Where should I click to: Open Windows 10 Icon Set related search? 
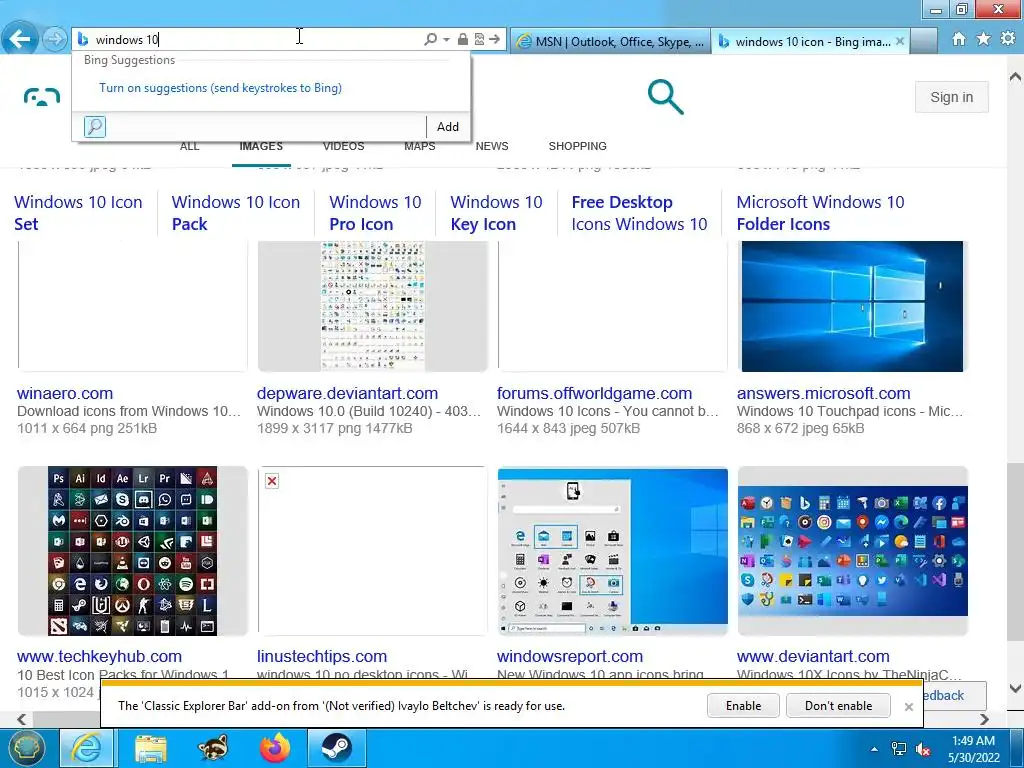(78, 213)
